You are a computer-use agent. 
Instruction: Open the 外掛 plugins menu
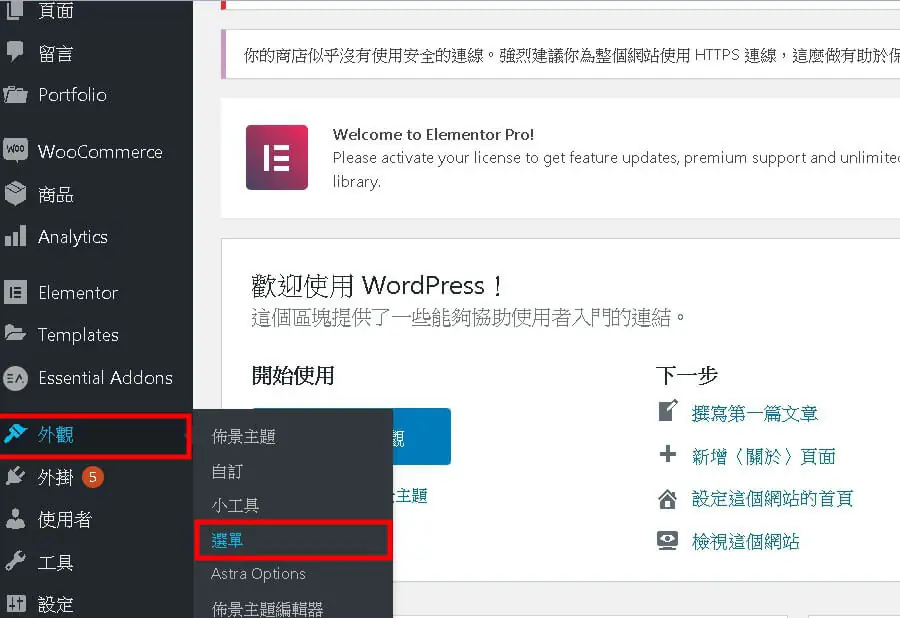(x=96, y=477)
